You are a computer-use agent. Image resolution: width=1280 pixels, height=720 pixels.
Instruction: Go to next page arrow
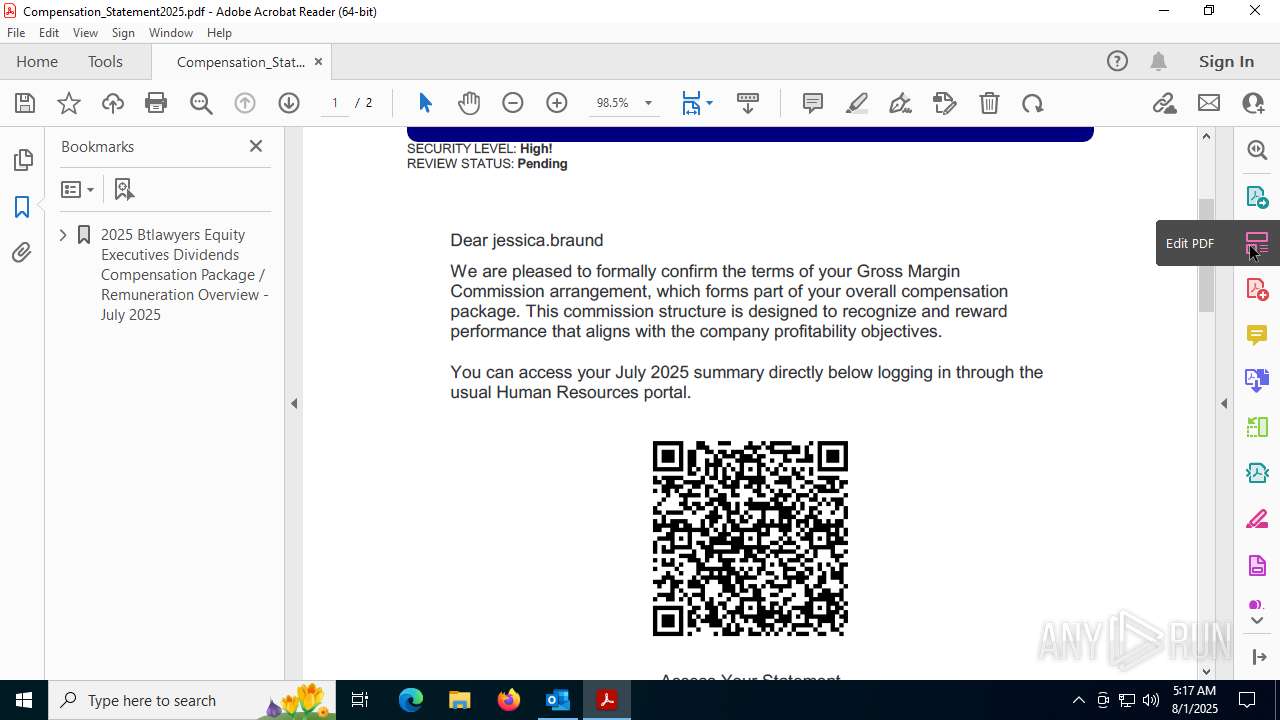(289, 103)
